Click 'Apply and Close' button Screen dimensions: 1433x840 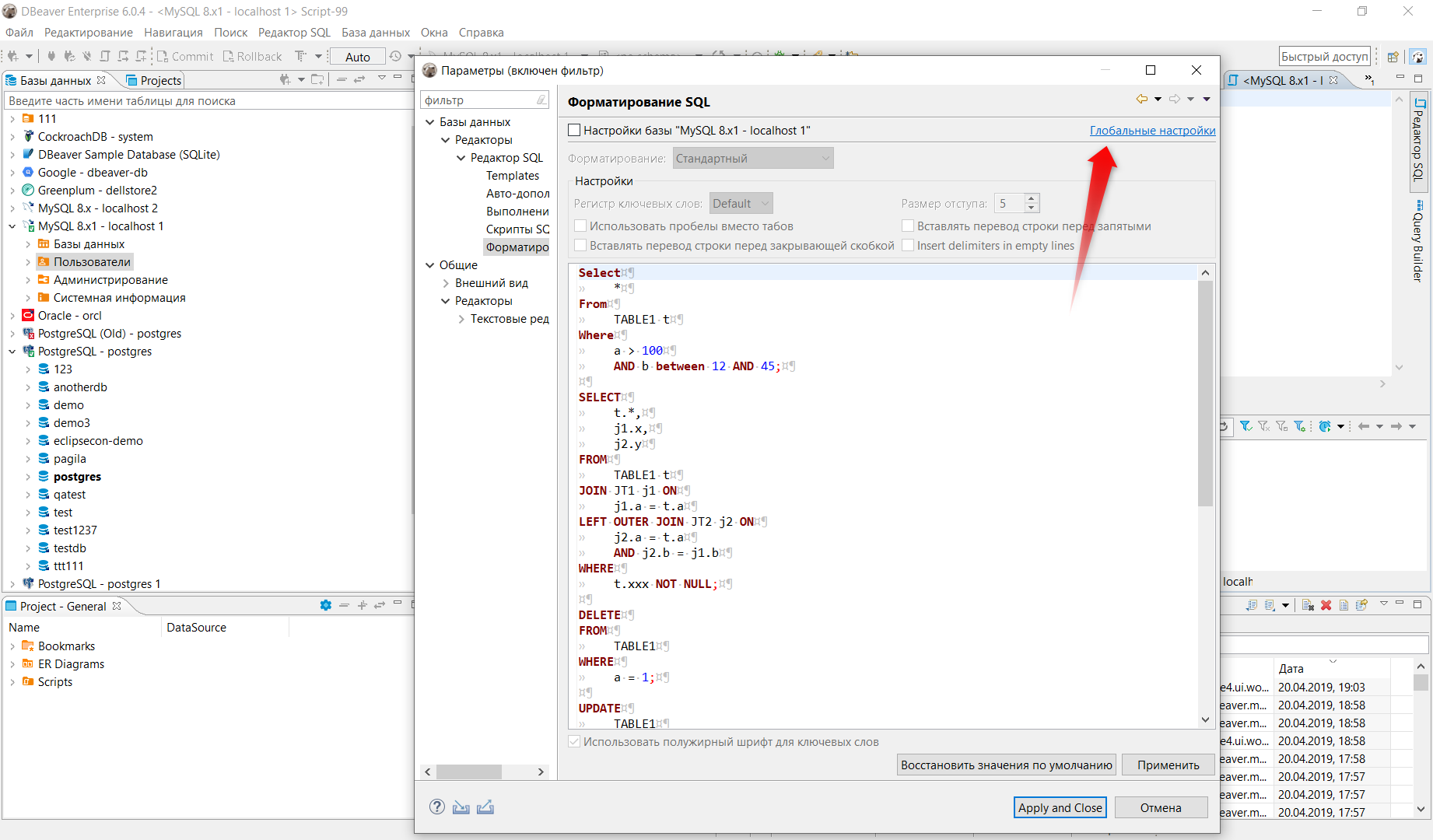[x=1060, y=807]
